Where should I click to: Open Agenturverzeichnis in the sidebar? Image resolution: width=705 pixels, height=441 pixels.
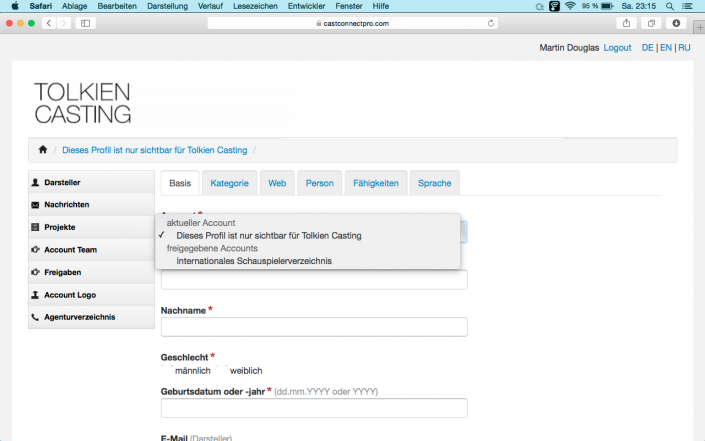[92, 317]
